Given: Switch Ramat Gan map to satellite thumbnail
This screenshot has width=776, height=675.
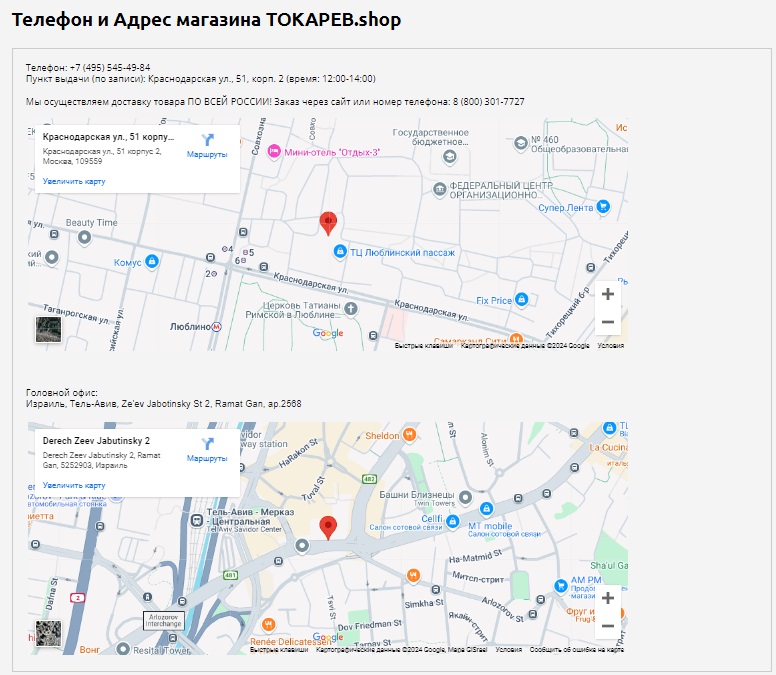Looking at the screenshot, I should click(48, 633).
